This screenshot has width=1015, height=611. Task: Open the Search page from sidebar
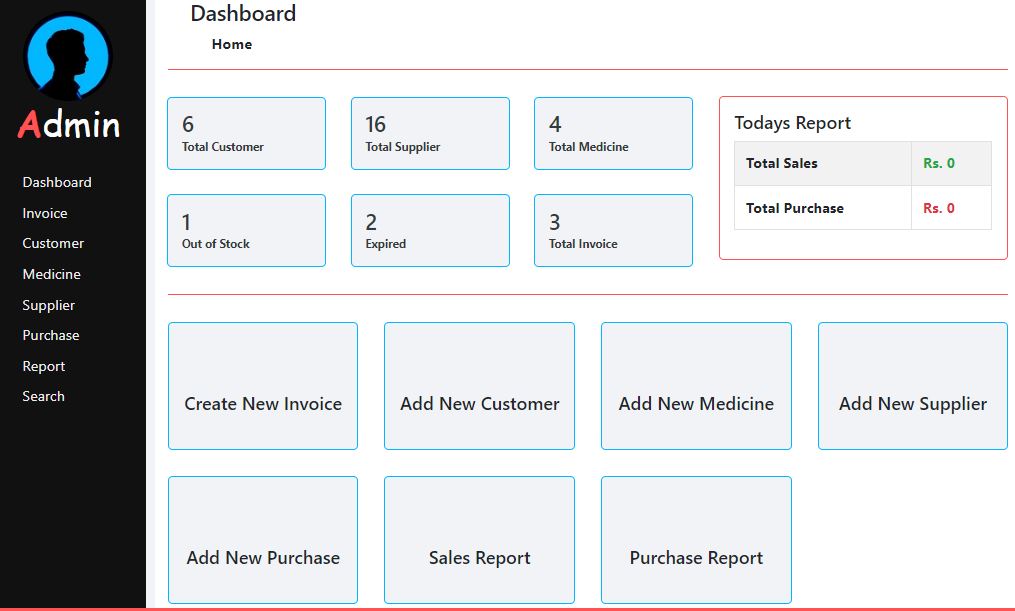pos(43,396)
